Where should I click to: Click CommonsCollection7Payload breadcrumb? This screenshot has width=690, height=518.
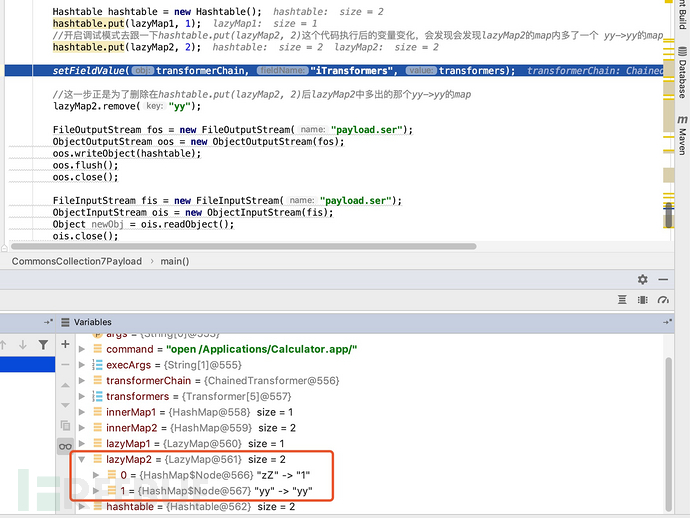click(77, 261)
